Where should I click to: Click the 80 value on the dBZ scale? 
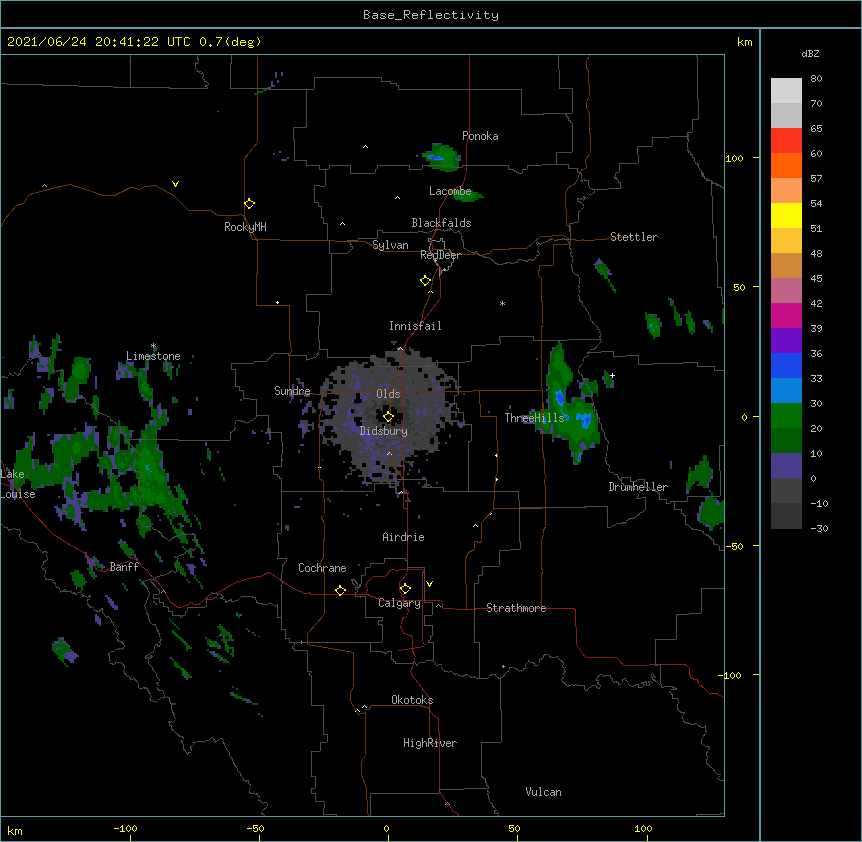pos(816,79)
